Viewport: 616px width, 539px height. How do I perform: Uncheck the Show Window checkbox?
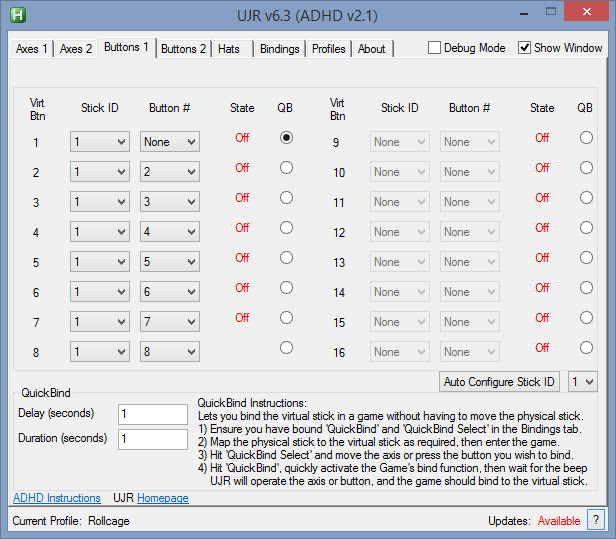(x=525, y=48)
